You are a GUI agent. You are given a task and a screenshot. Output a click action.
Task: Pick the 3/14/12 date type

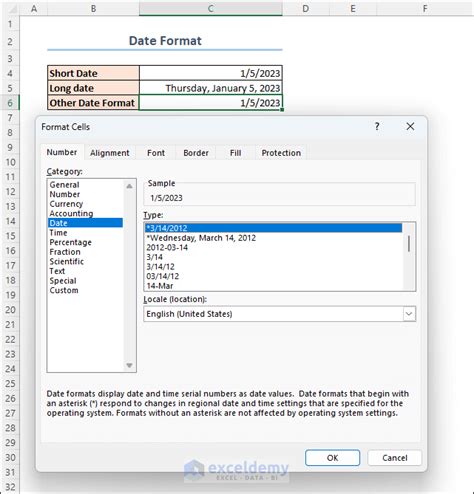(273, 267)
